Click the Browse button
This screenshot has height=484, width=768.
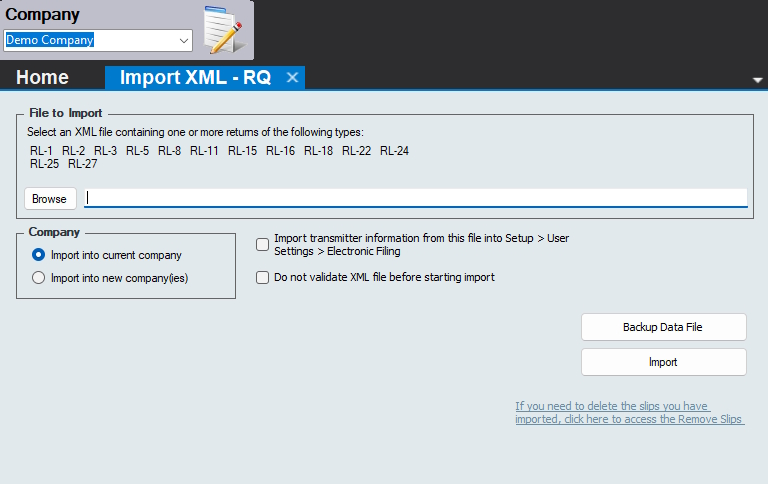coord(49,199)
